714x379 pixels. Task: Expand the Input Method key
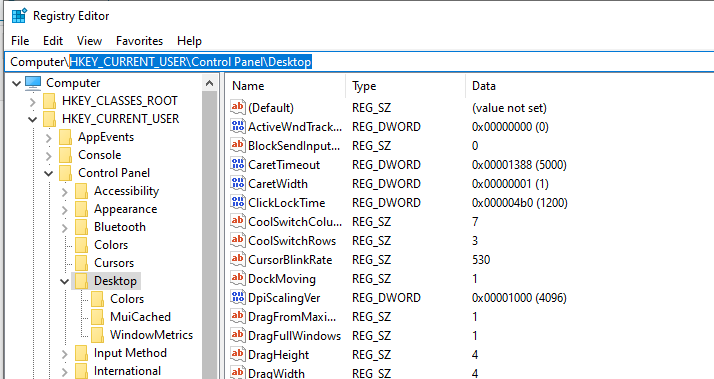tap(65, 354)
